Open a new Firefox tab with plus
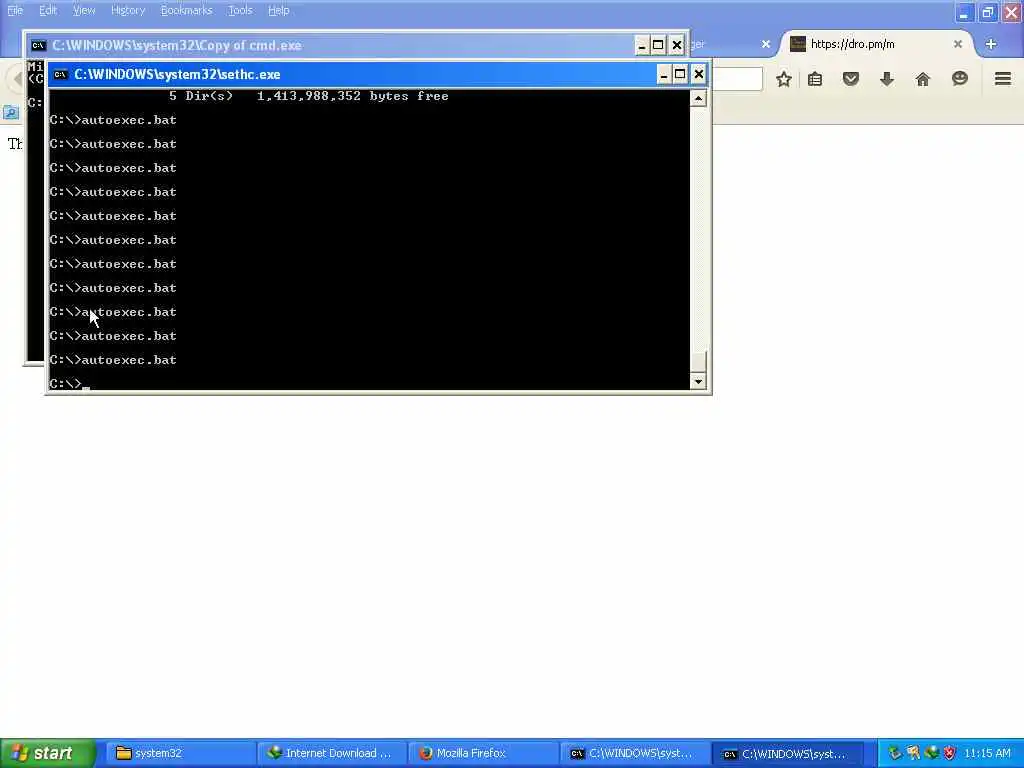1024x768 pixels. click(991, 44)
